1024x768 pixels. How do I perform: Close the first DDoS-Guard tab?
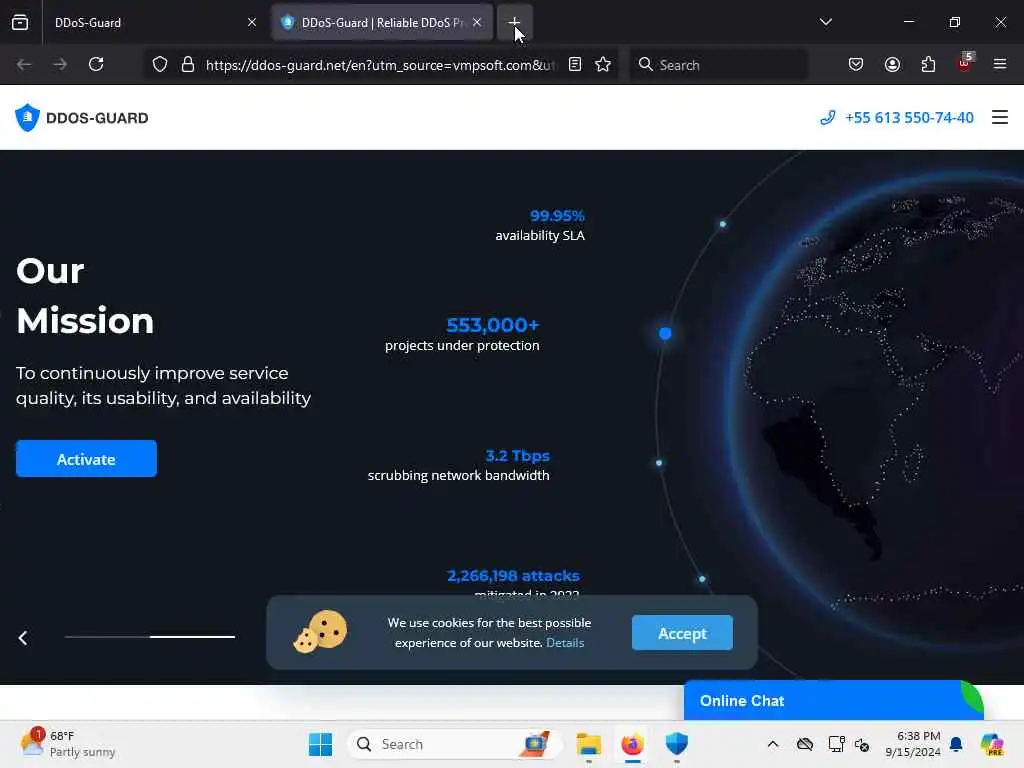pyautogui.click(x=252, y=22)
